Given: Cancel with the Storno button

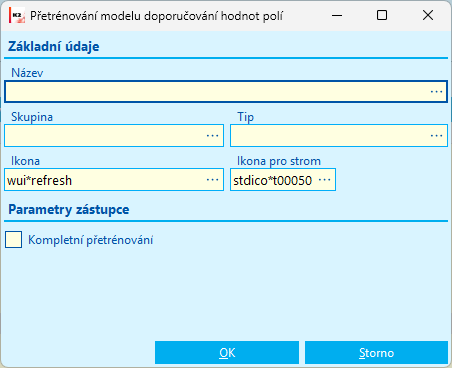Looking at the screenshot, I should click(376, 353).
